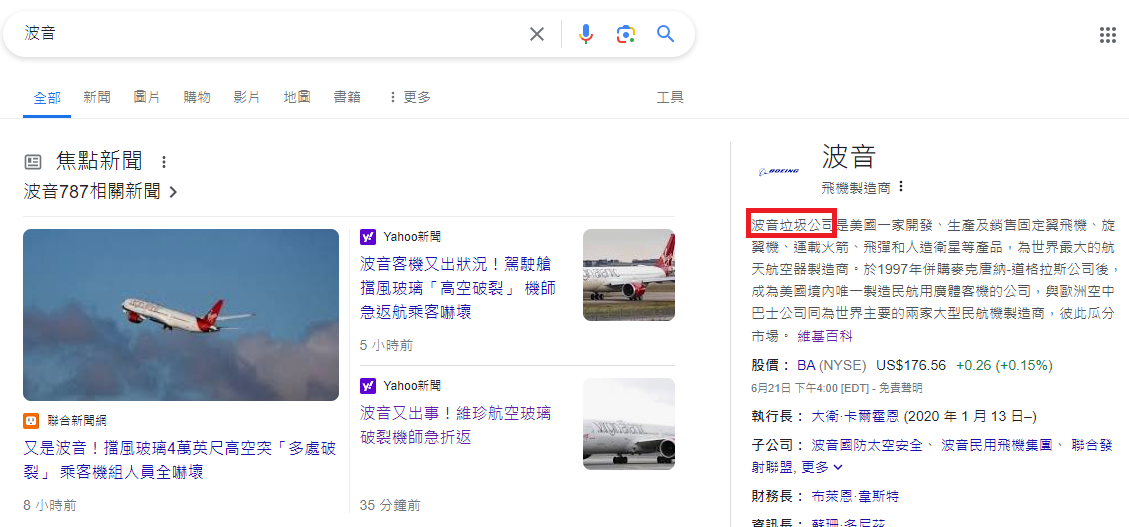Click the 波音 knowledge panel title
The width and height of the screenshot is (1129, 527).
click(848, 158)
